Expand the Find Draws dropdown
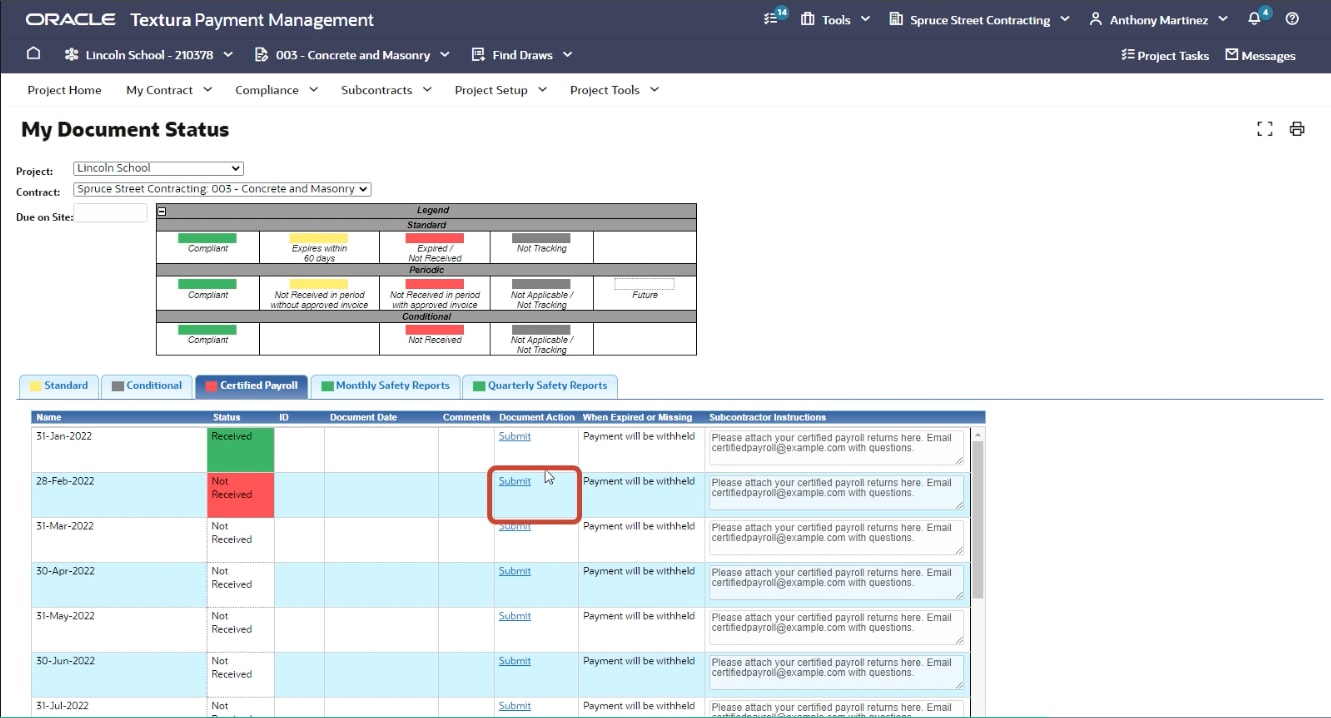 click(567, 55)
